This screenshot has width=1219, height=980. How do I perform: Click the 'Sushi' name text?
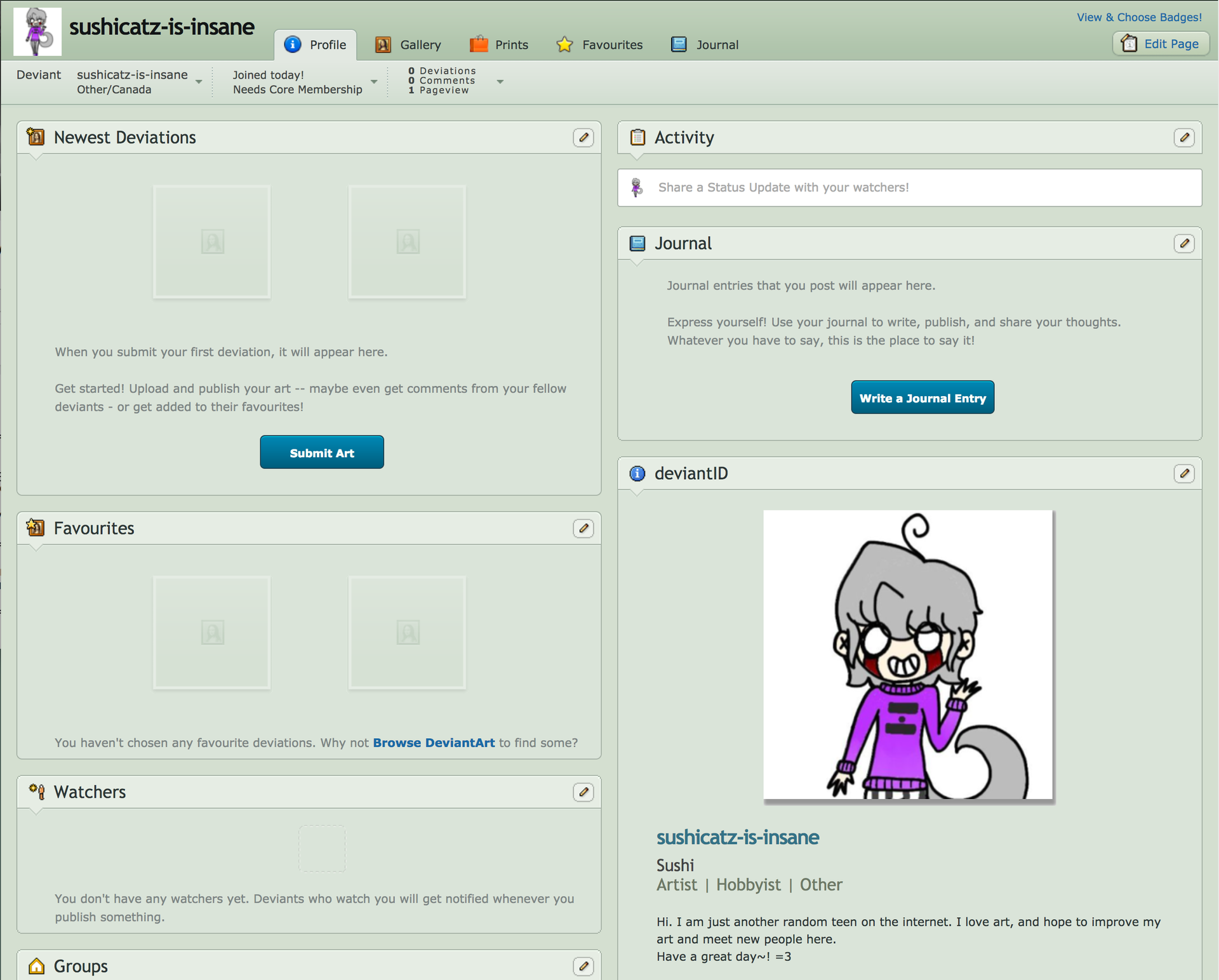coord(675,865)
